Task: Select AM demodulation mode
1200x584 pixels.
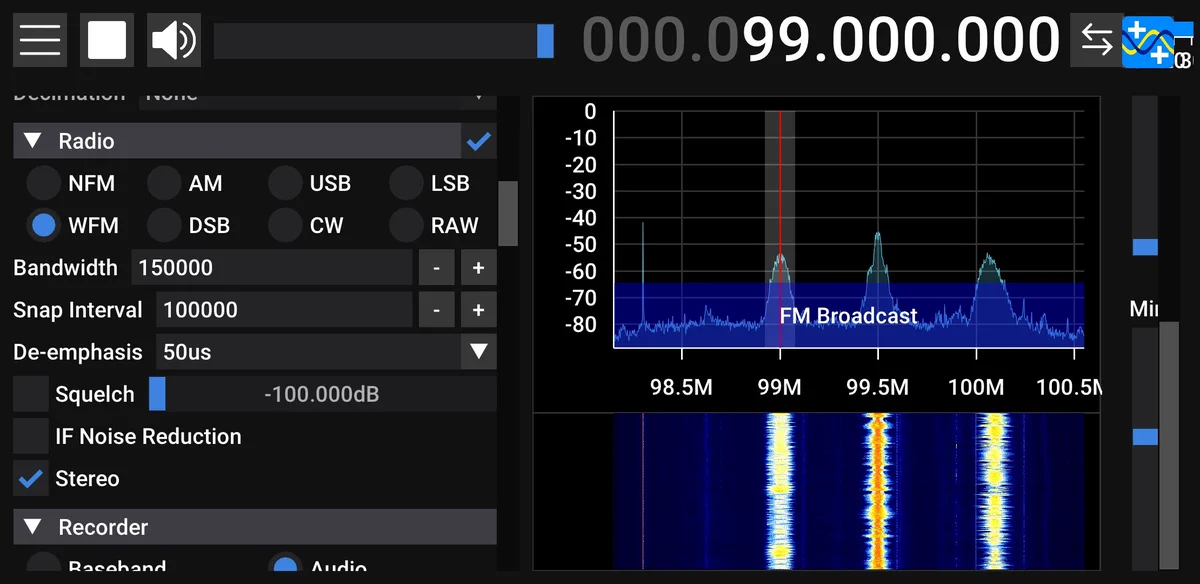Action: (164, 183)
